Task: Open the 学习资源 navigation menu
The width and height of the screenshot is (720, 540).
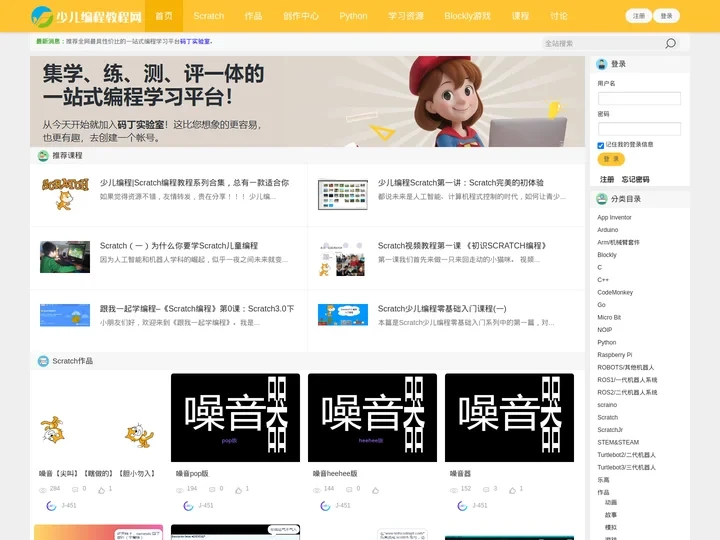Action: (x=405, y=16)
